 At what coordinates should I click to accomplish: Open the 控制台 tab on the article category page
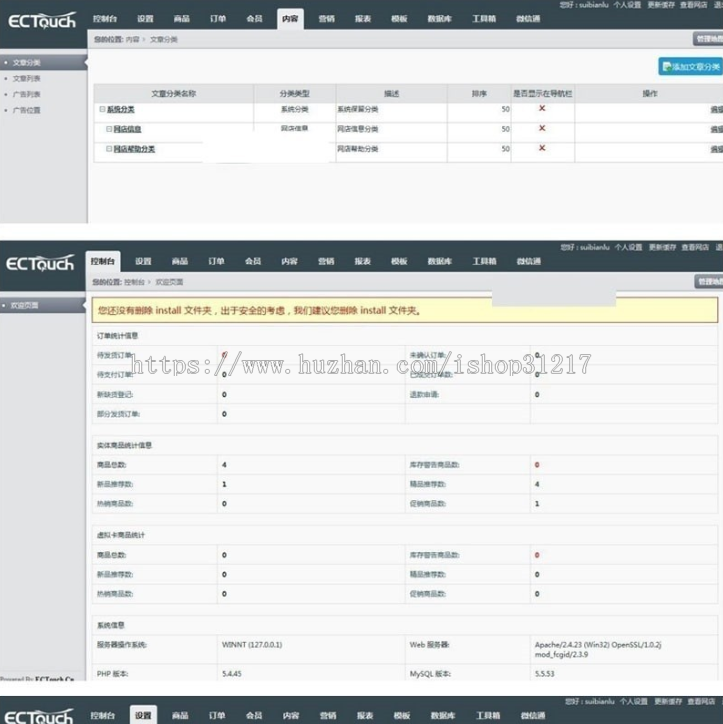click(x=105, y=19)
